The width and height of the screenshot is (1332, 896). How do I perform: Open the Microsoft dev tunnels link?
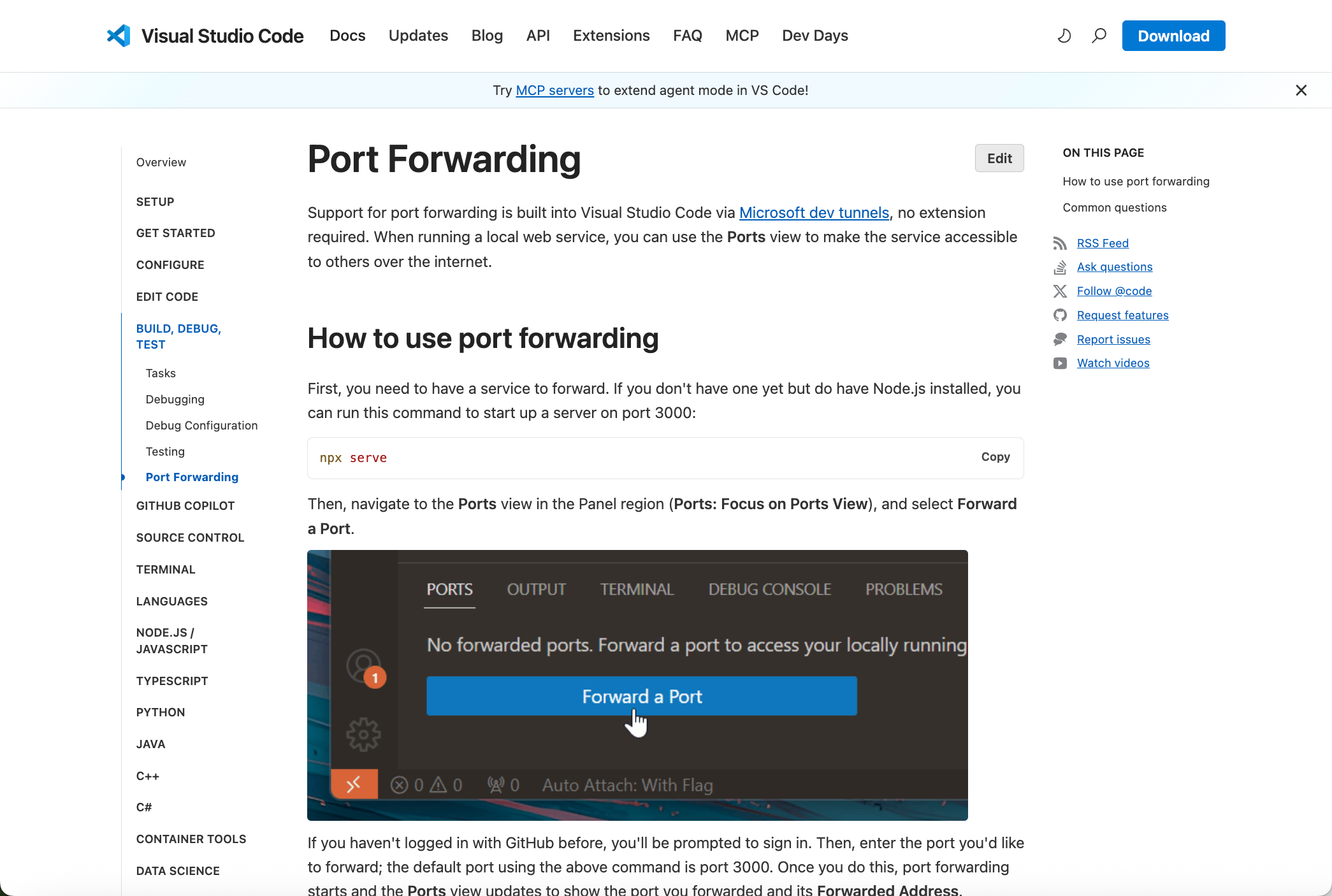pos(814,213)
